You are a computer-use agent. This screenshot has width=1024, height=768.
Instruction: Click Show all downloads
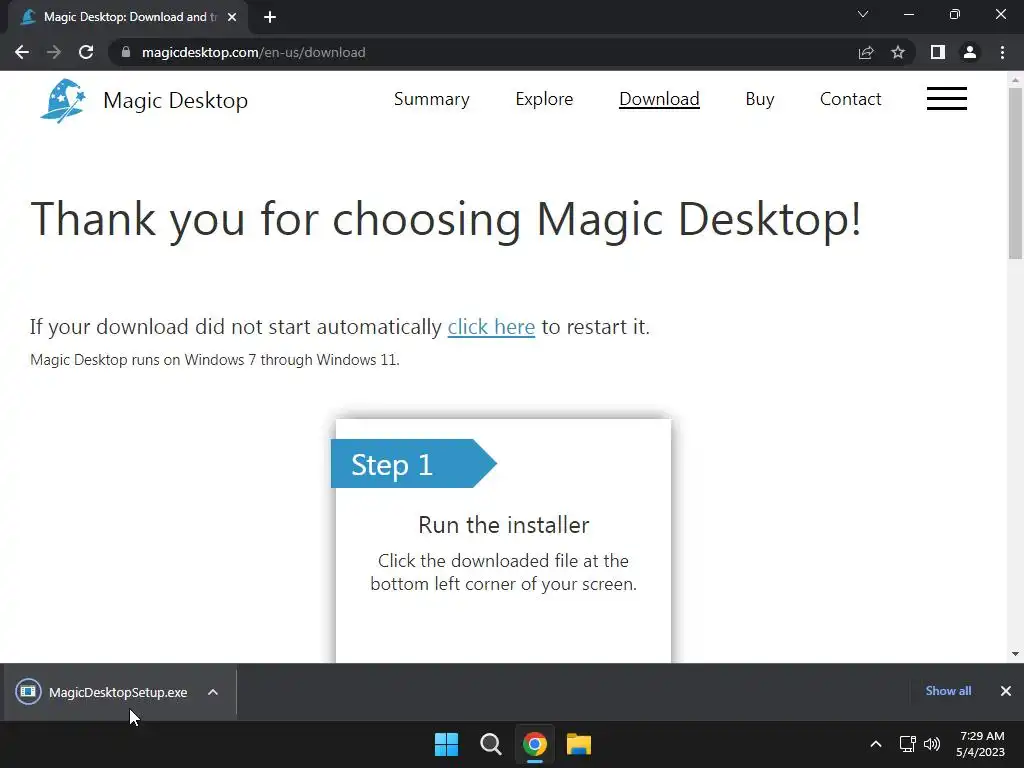948,691
